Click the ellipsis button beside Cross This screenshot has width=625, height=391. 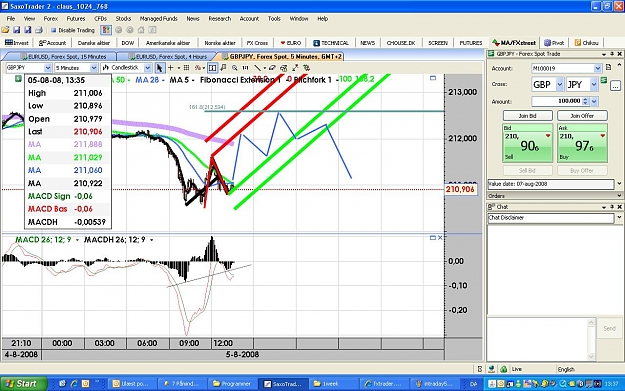[615, 85]
